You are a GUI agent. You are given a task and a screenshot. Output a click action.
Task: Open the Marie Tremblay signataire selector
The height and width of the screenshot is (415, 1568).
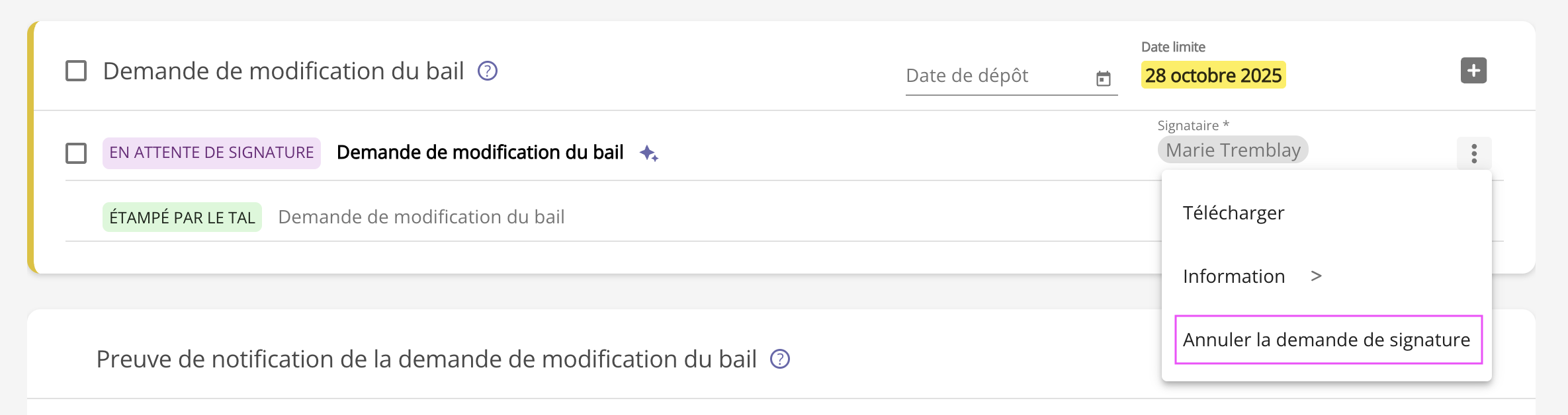tap(1233, 150)
